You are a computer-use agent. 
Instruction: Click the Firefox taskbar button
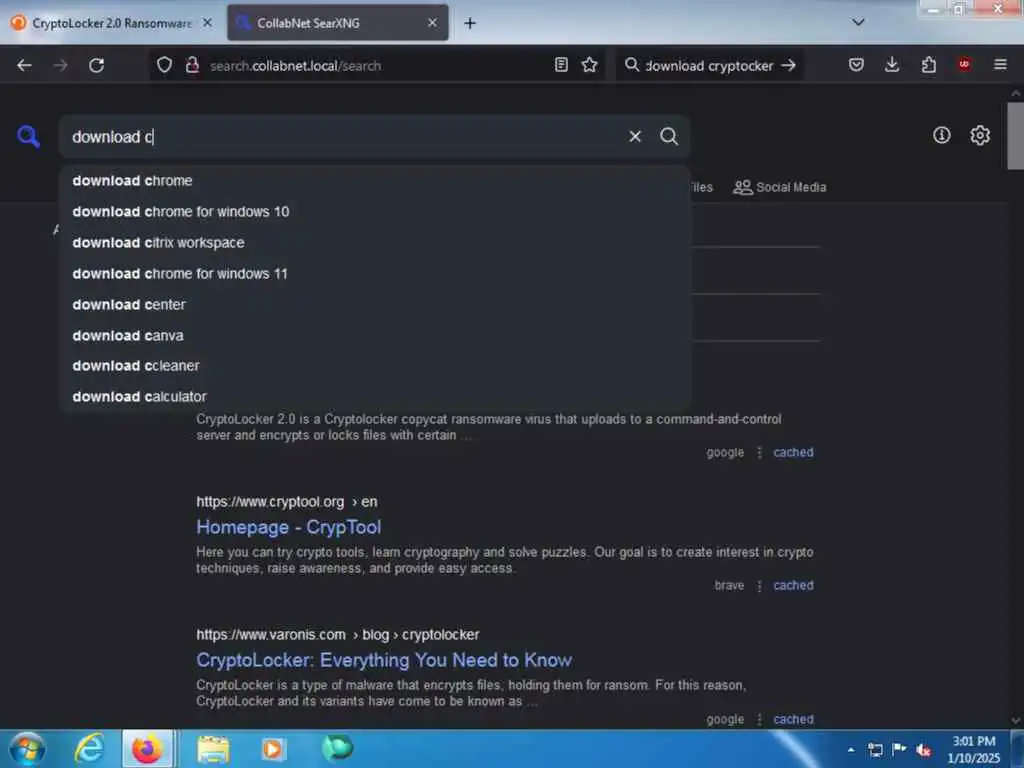148,748
